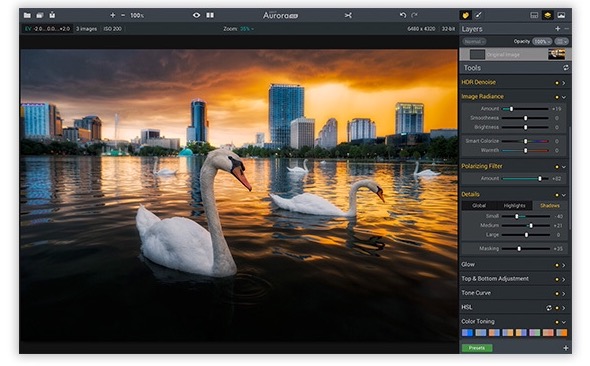Click the crop and transform tool icon
The height and width of the screenshot is (366, 590).
[348, 15]
